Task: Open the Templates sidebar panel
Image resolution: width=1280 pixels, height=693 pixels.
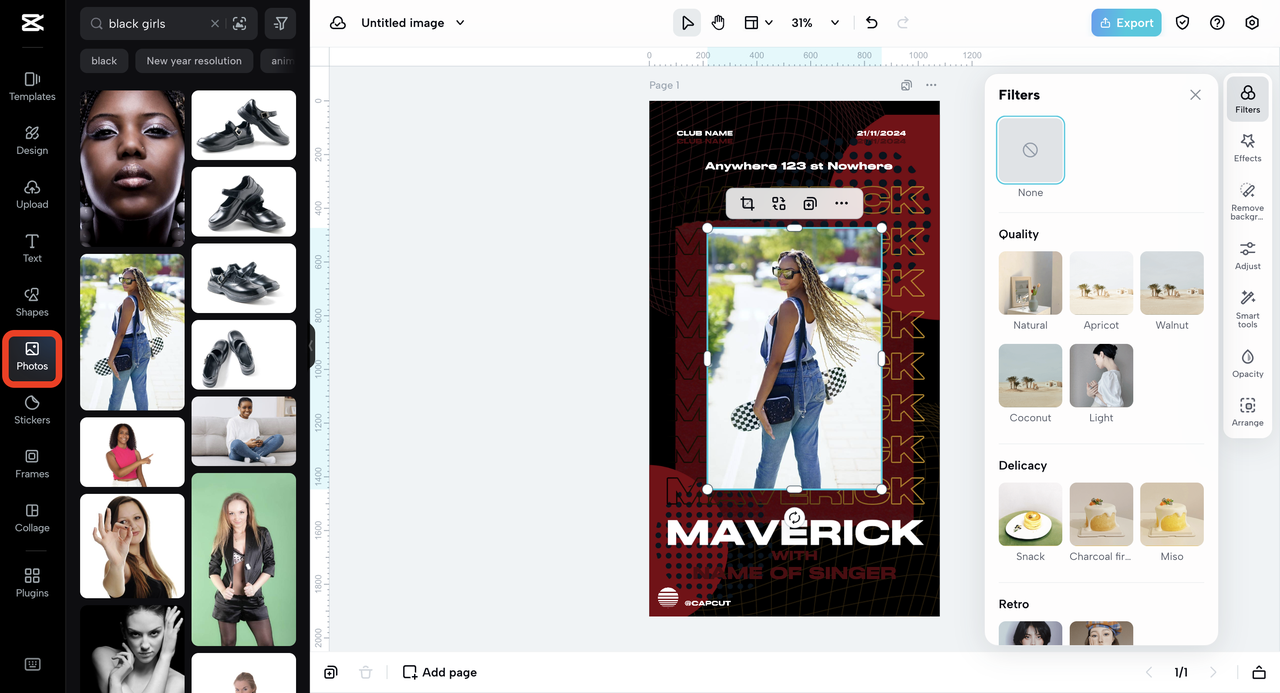Action: pos(32,87)
